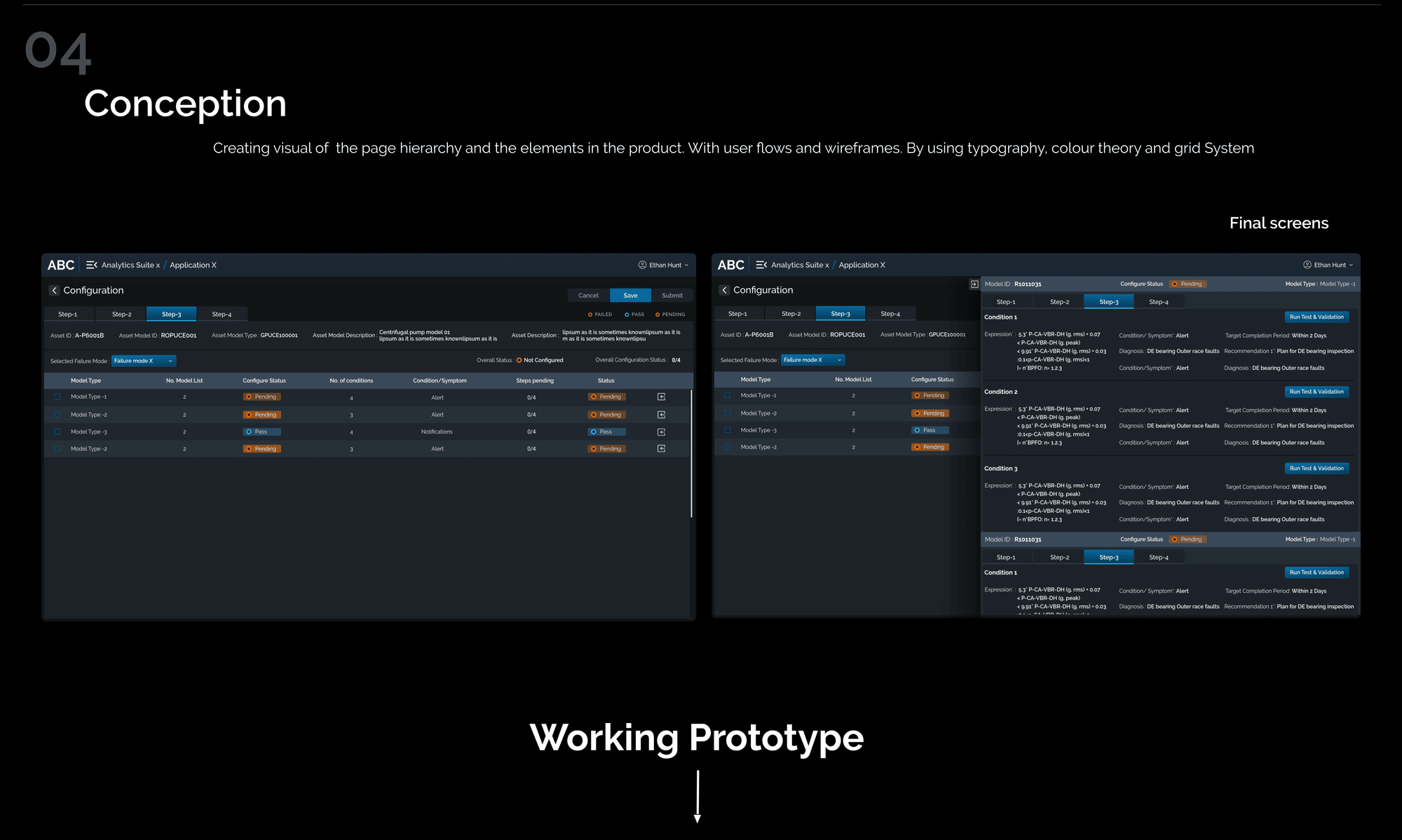Click user avatar icon beside Ethan Hunt, left screen
This screenshot has height=840, width=1402.
pos(642,265)
